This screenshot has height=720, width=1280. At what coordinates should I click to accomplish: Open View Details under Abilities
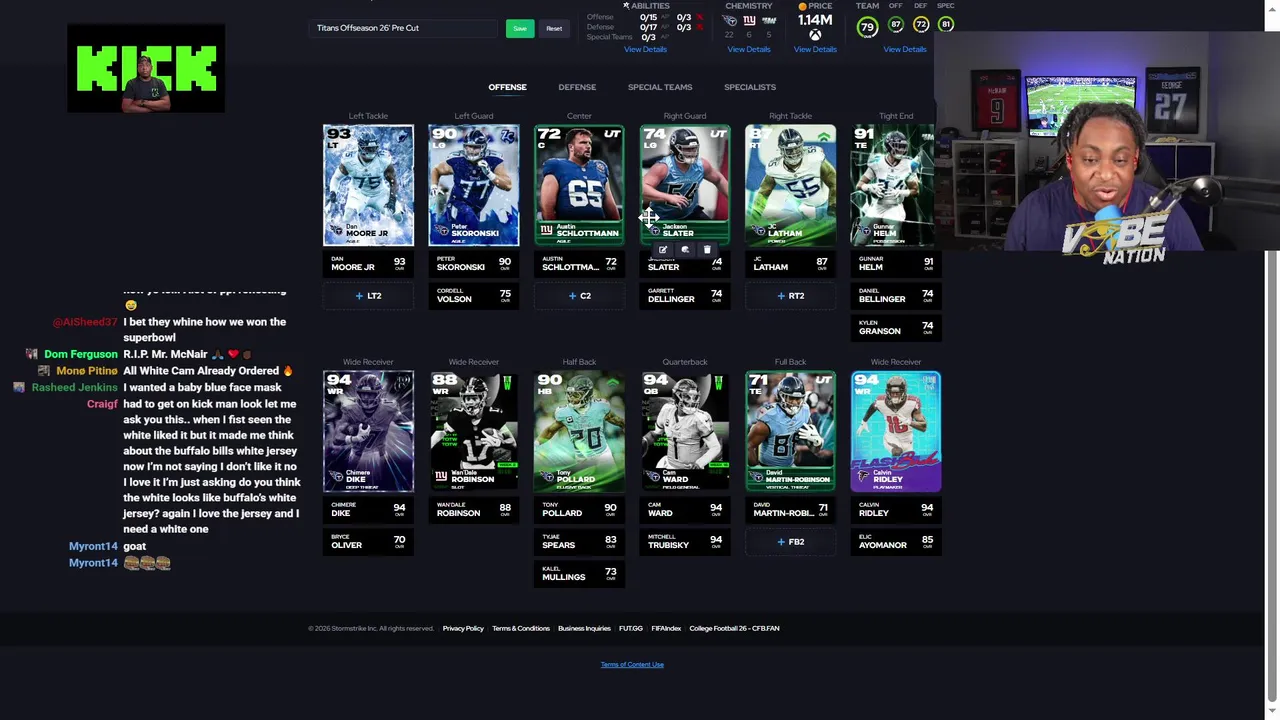pyautogui.click(x=645, y=49)
